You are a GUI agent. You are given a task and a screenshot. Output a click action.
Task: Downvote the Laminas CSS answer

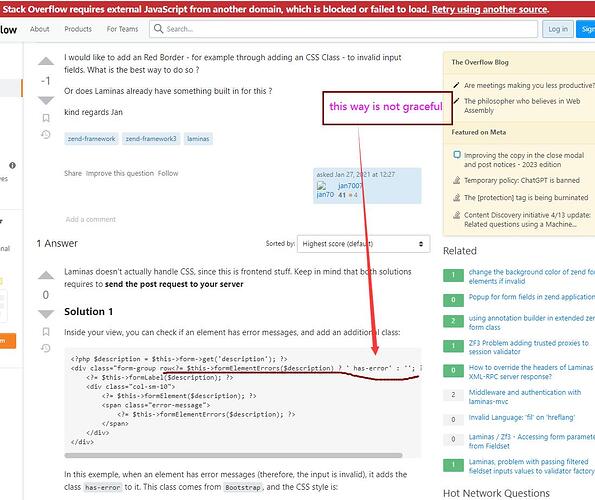46,314
